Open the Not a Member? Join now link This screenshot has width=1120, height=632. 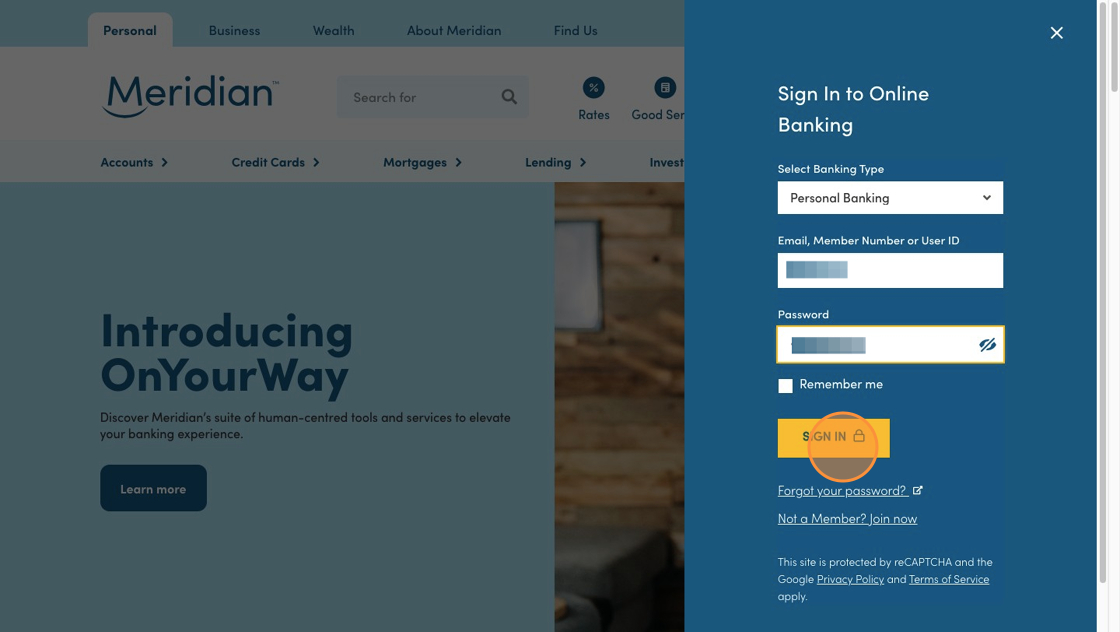pos(847,518)
